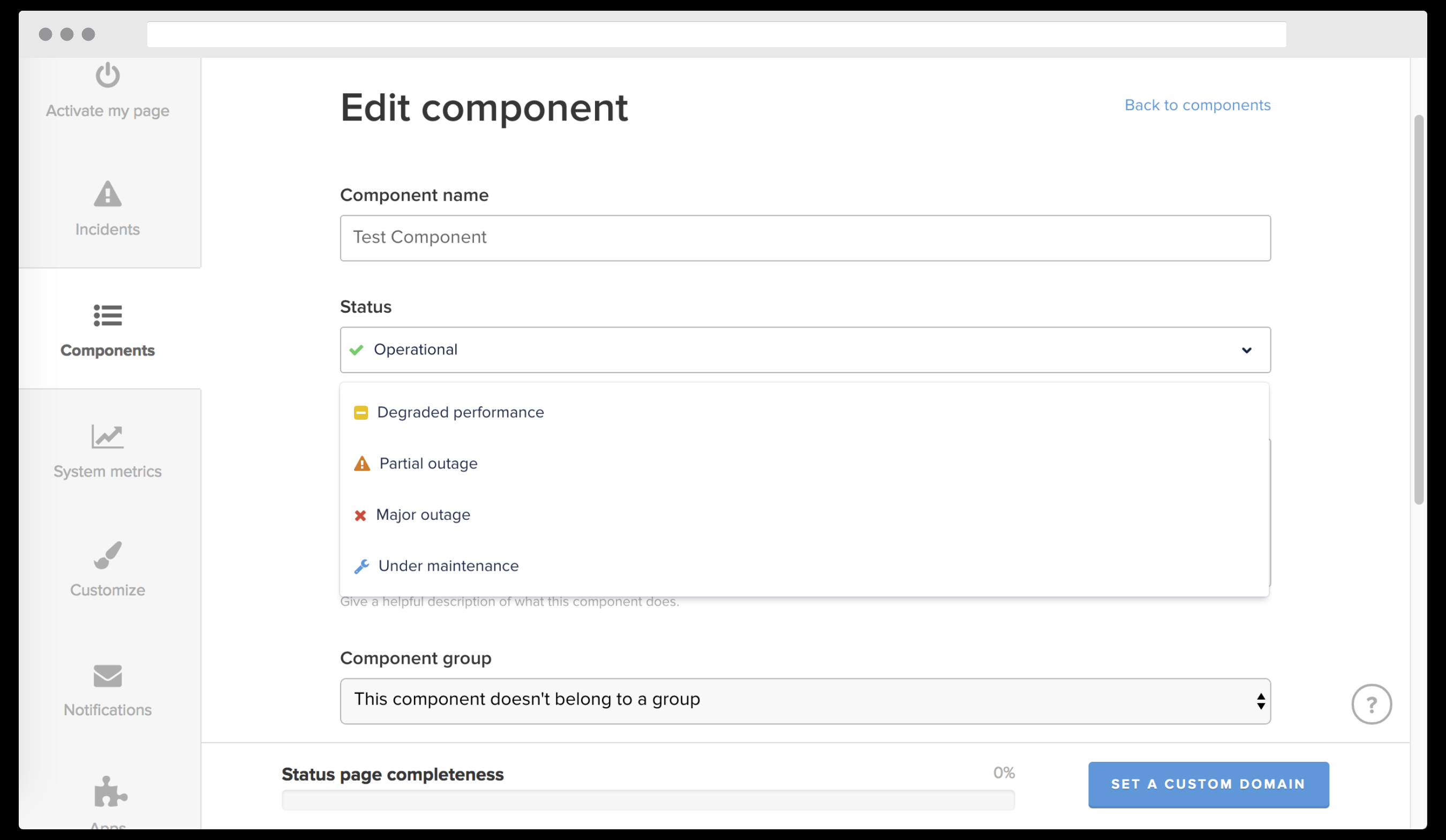Pick the Major outage option
1446x840 pixels.
(x=423, y=514)
